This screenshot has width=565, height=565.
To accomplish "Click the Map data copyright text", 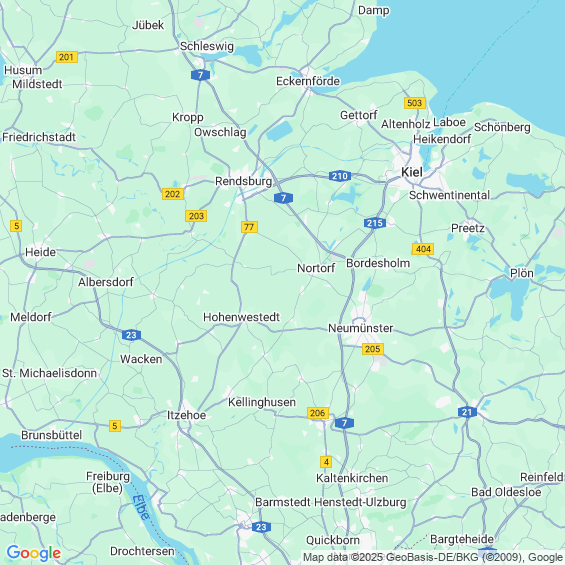I will 433,557.
